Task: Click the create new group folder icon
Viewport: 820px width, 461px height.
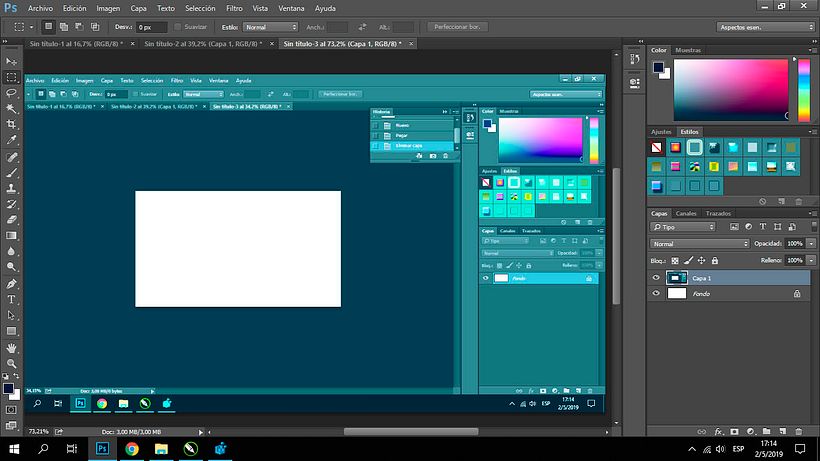Action: click(x=767, y=432)
